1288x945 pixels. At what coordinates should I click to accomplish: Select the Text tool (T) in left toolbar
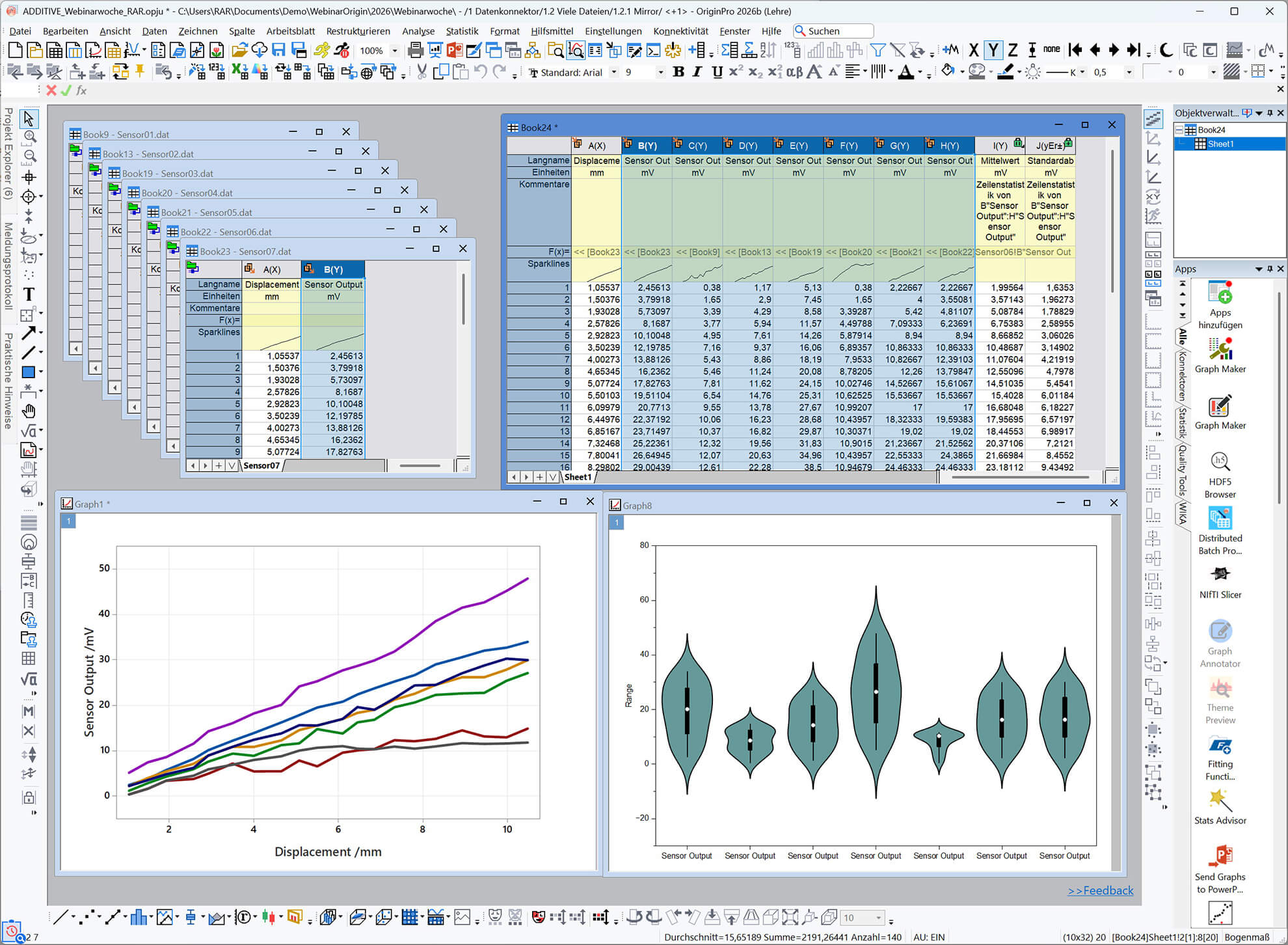point(28,295)
